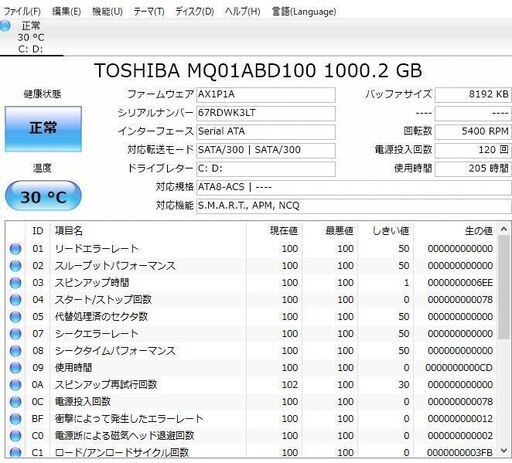Open the 機能(U) menu
The width and height of the screenshot is (512, 463).
107,11
